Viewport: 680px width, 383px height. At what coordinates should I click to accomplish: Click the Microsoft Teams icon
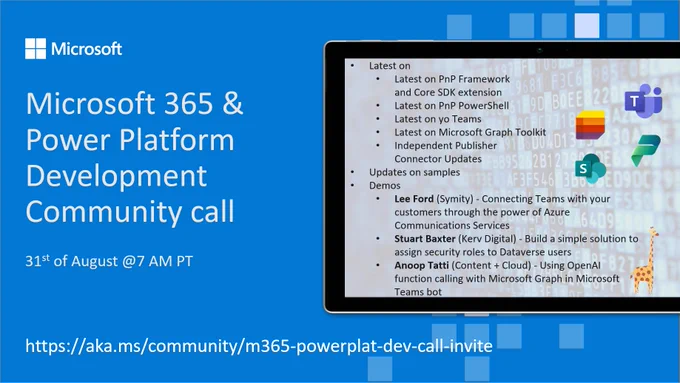pos(644,101)
